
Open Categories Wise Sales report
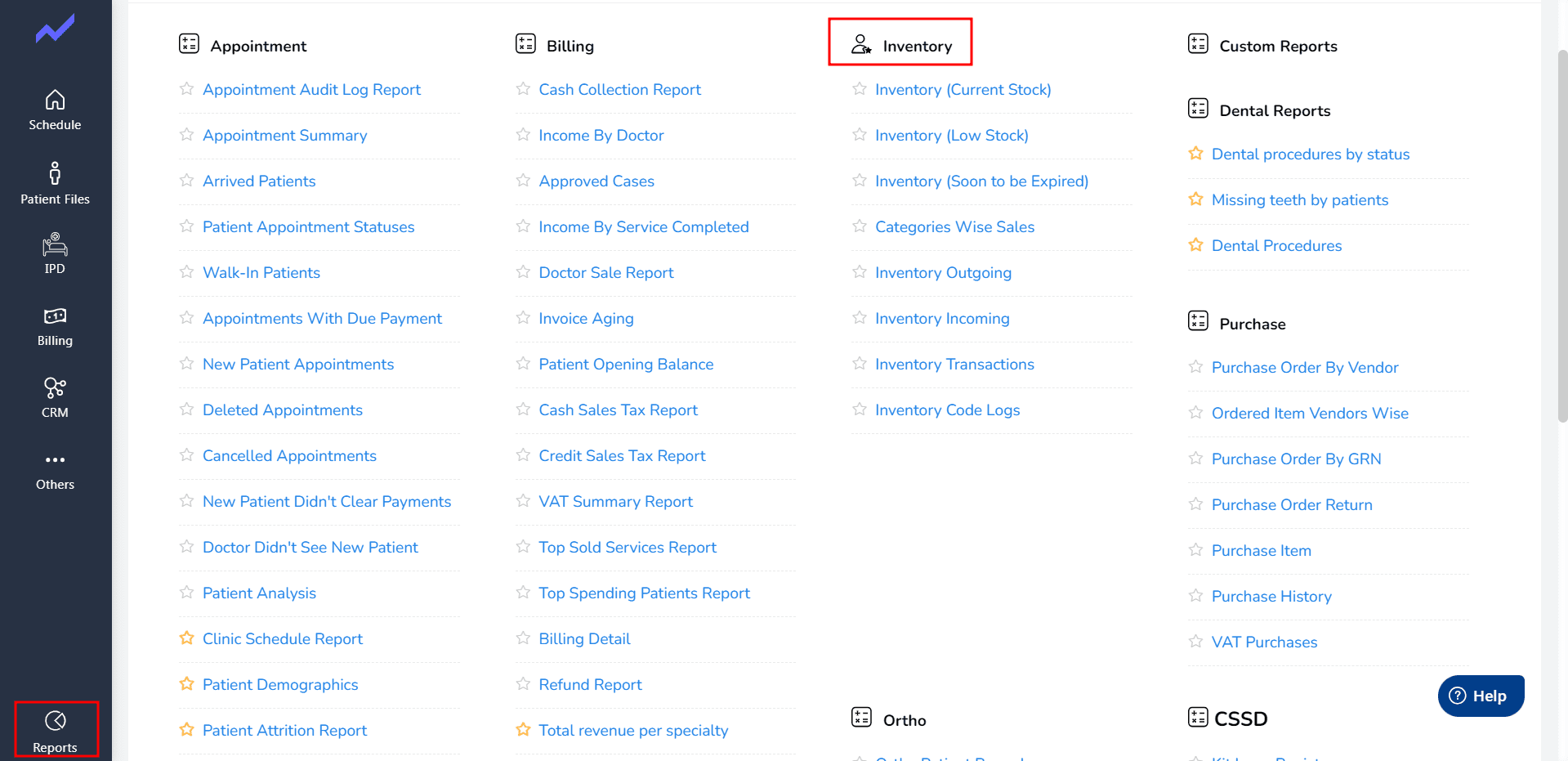click(x=954, y=226)
